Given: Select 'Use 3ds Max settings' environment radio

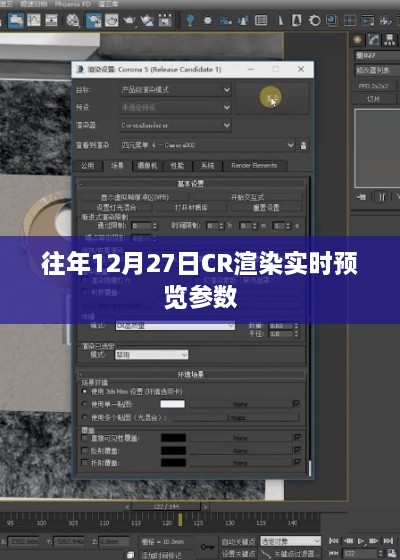Looking at the screenshot, I should click(x=85, y=391).
